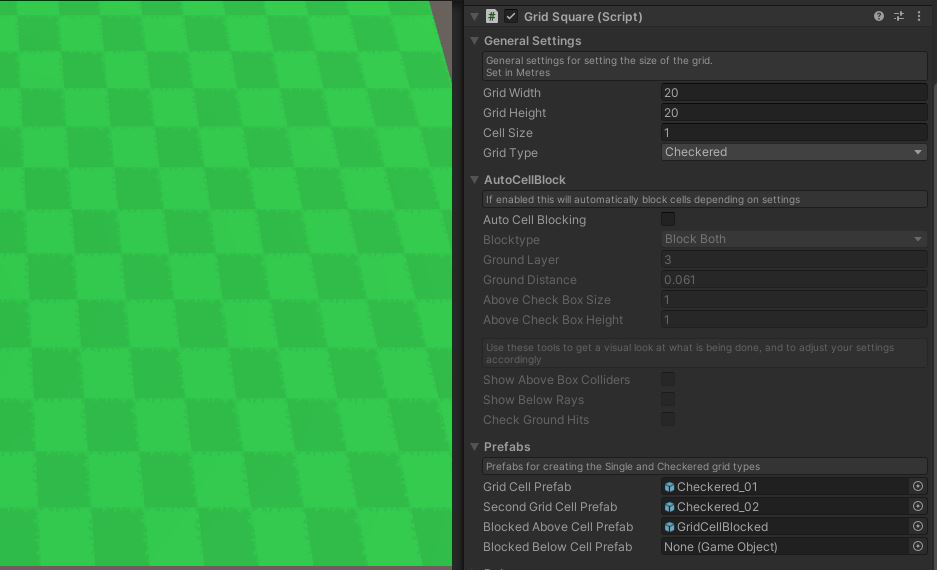
Task: Click the Auto Cell Blocking label
Action: point(534,219)
